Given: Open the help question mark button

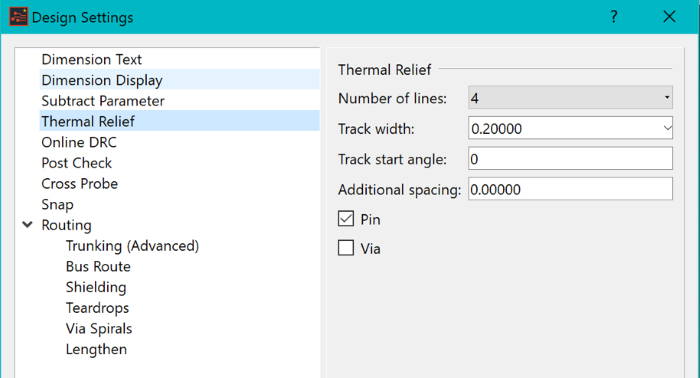Looking at the screenshot, I should point(614,17).
